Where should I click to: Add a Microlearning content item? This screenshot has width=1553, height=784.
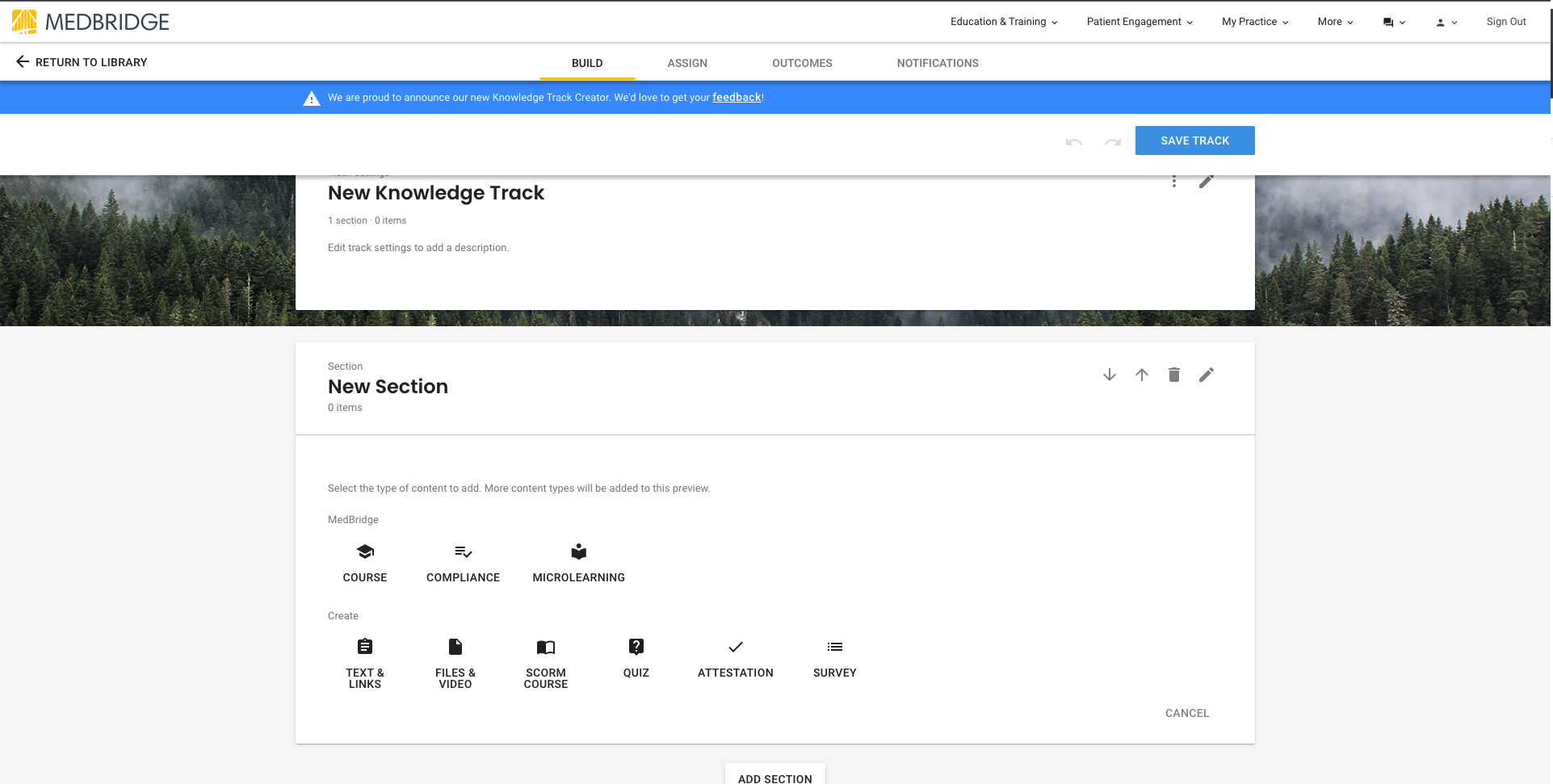pyautogui.click(x=579, y=563)
